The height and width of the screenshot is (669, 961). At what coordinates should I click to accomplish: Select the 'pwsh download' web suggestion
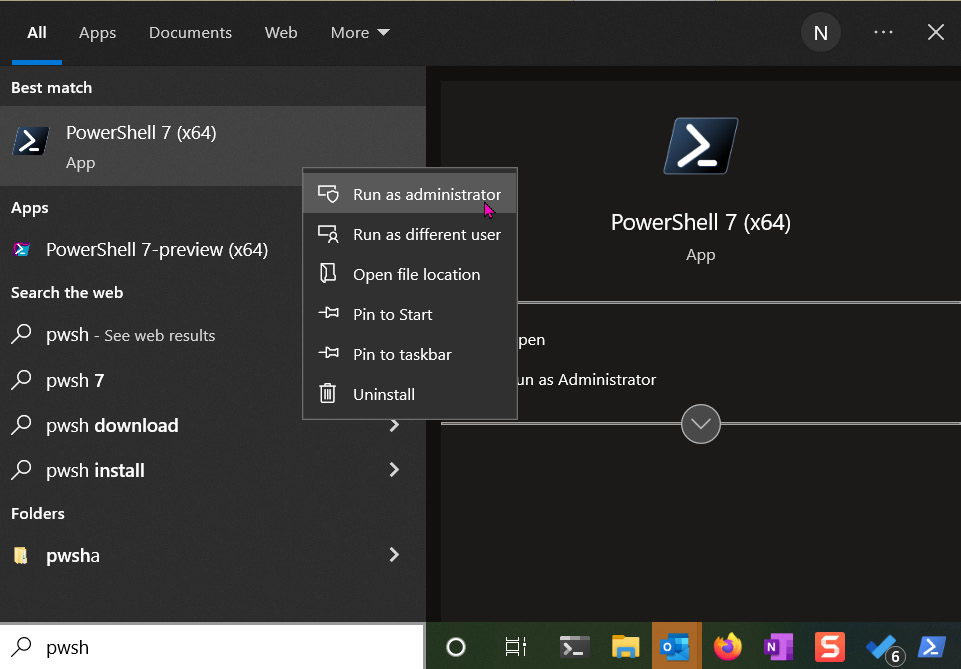coord(112,425)
